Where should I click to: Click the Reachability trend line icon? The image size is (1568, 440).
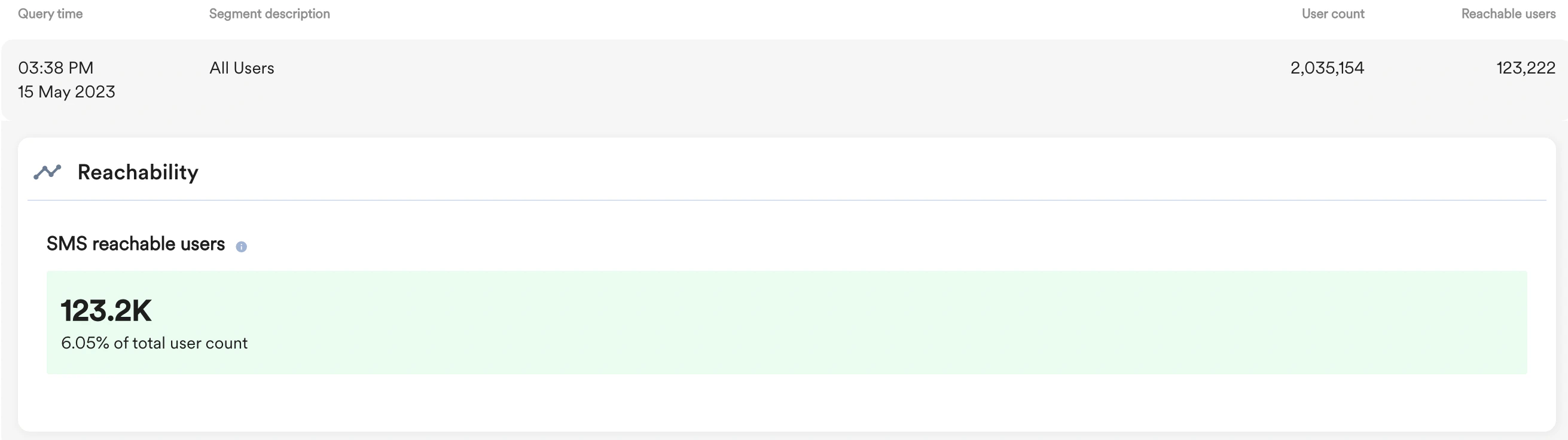47,172
